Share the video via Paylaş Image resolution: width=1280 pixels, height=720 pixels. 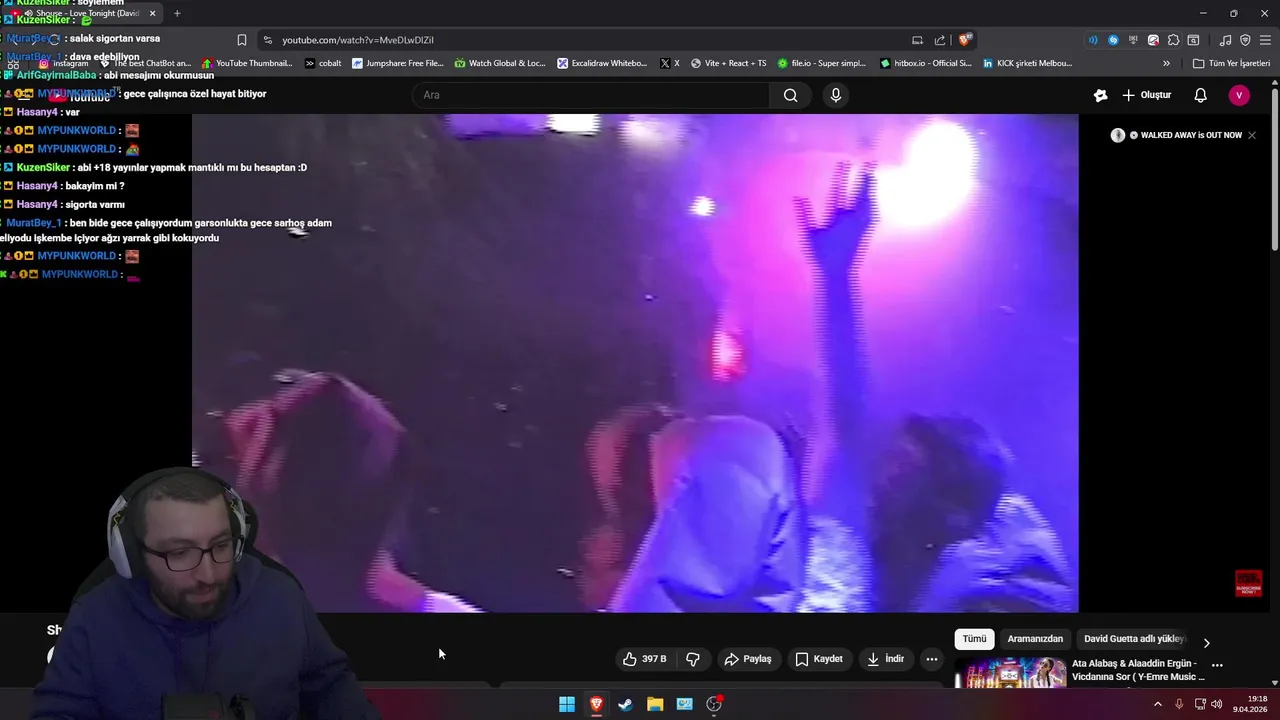[x=748, y=659]
